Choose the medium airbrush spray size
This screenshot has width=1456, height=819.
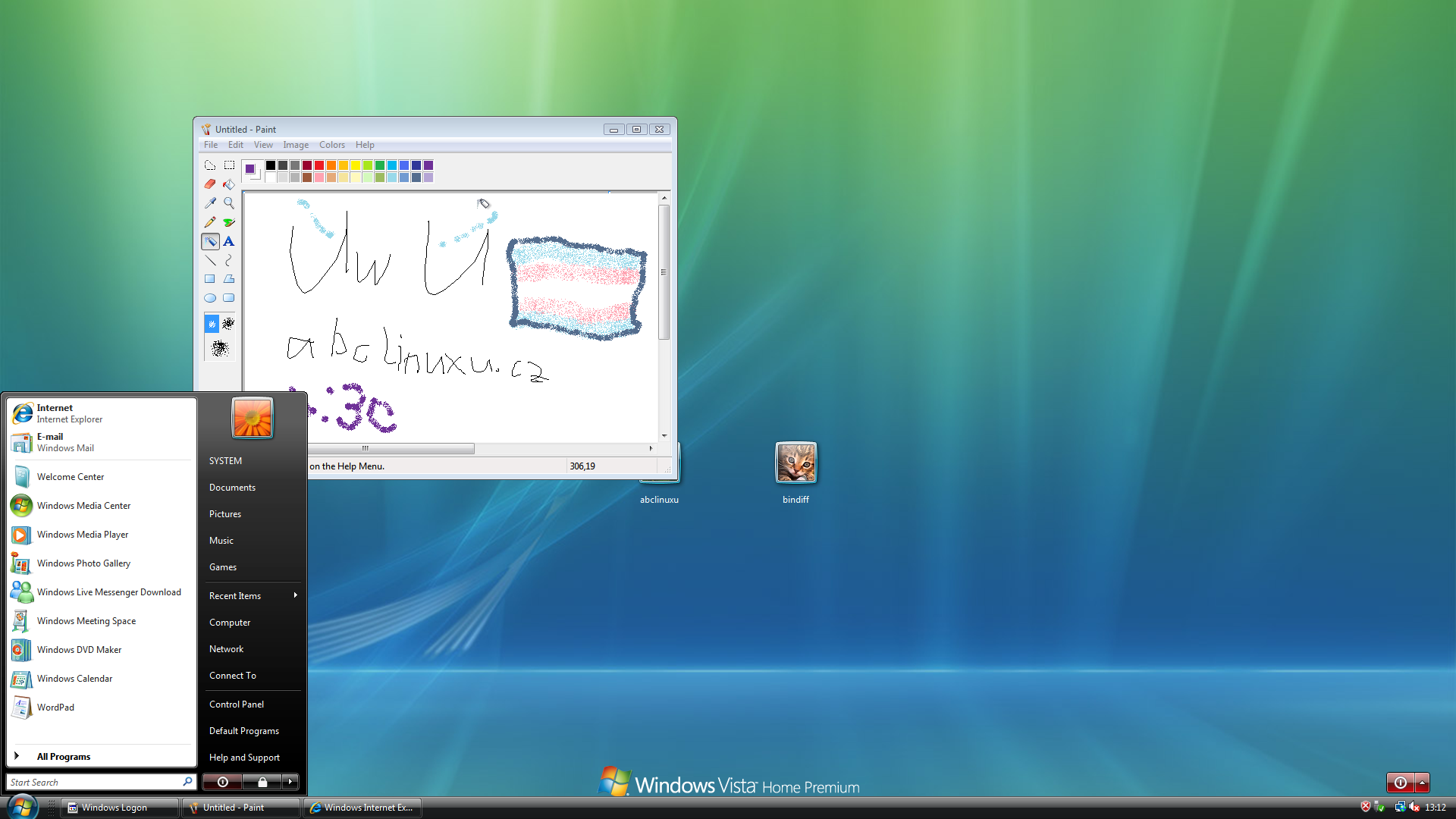point(227,324)
